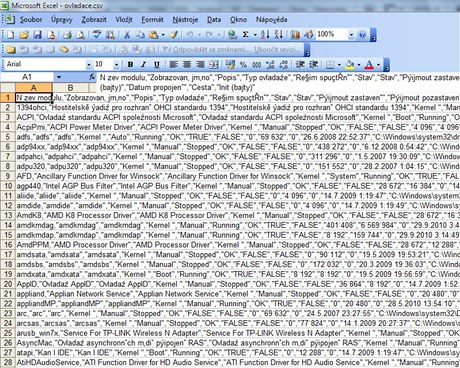Click the insert function fx button

[92, 77]
